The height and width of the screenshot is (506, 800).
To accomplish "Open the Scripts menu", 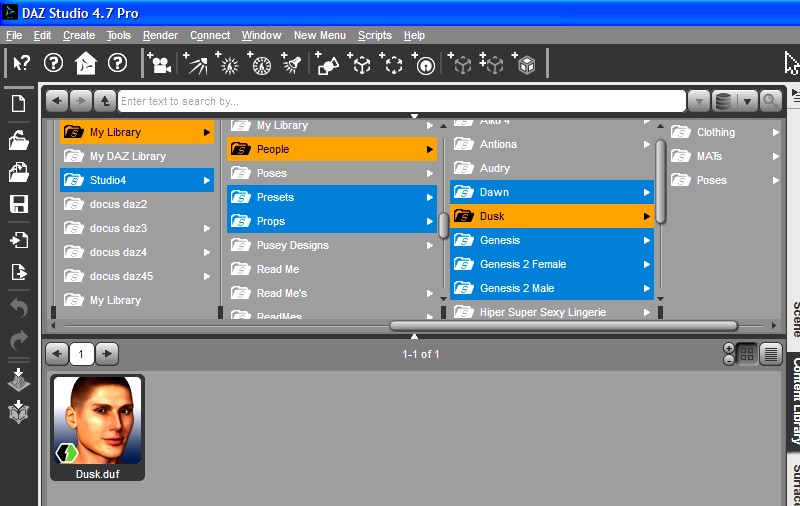I will point(374,35).
